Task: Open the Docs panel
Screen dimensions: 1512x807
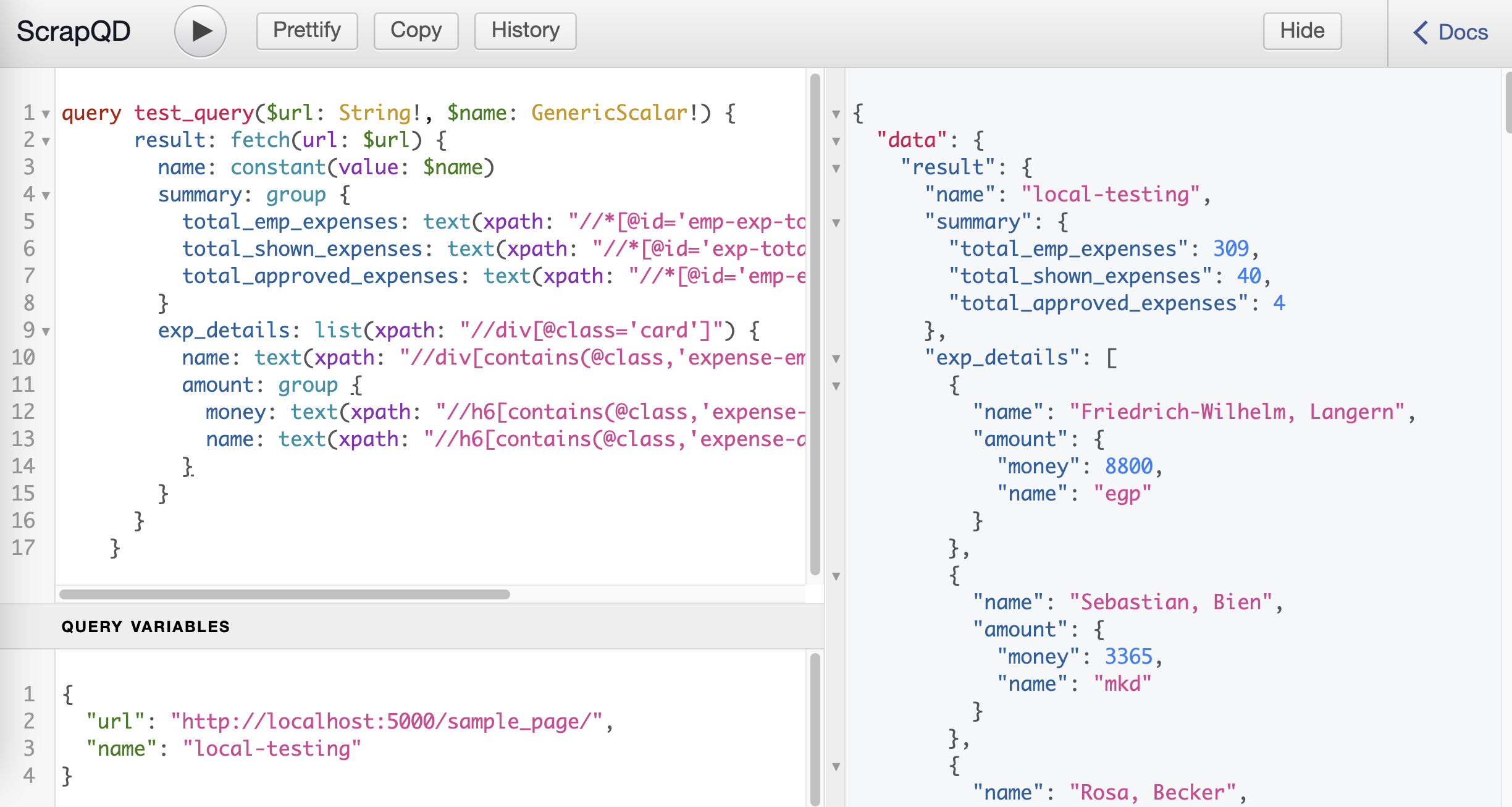Action: 1451,32
